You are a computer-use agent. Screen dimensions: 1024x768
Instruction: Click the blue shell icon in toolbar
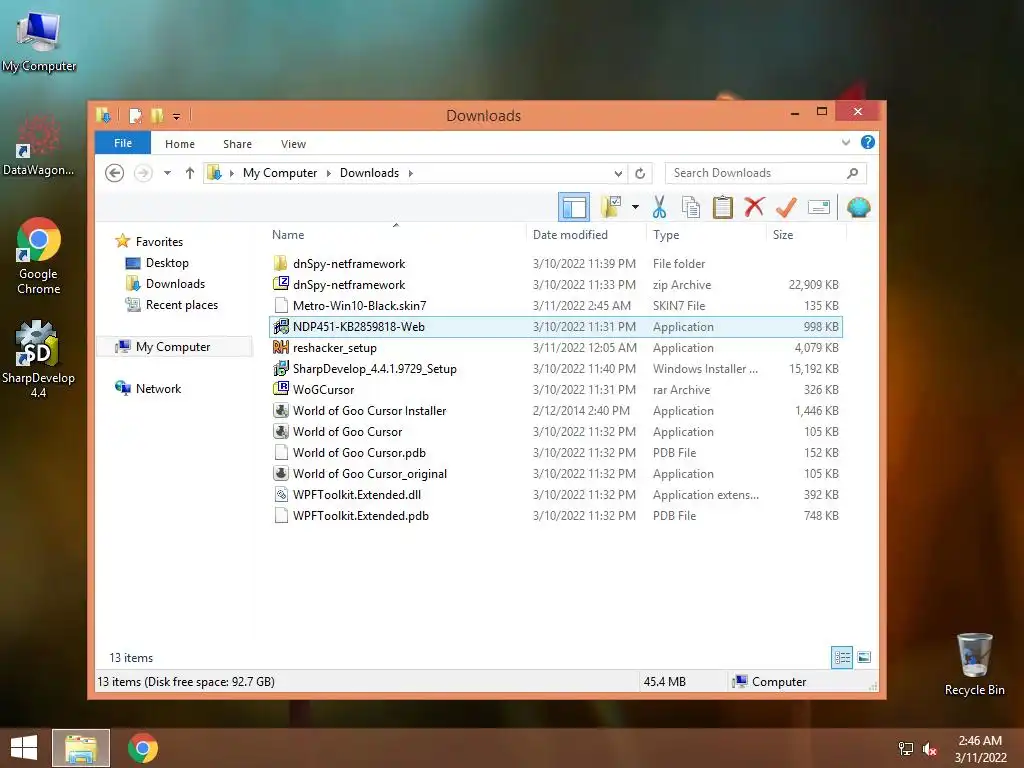[x=858, y=207]
